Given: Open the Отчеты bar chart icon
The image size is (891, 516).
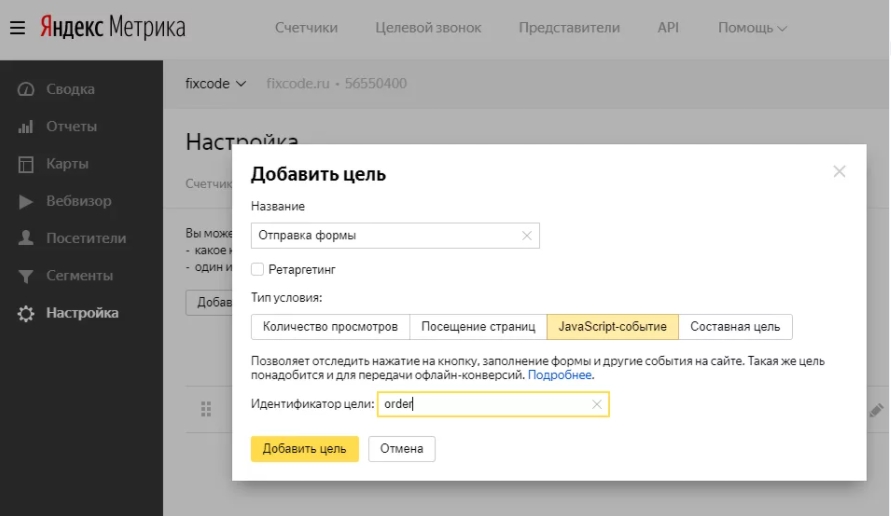Looking at the screenshot, I should point(26,127).
